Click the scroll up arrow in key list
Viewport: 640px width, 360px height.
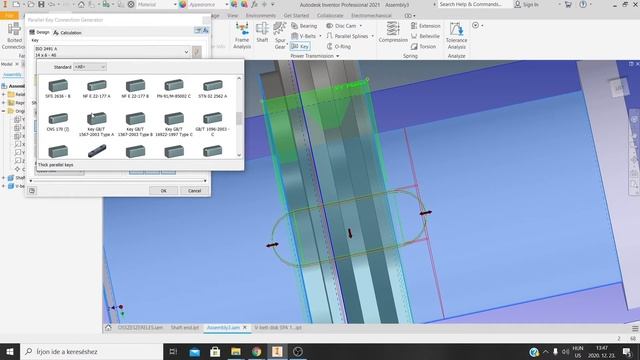239,78
